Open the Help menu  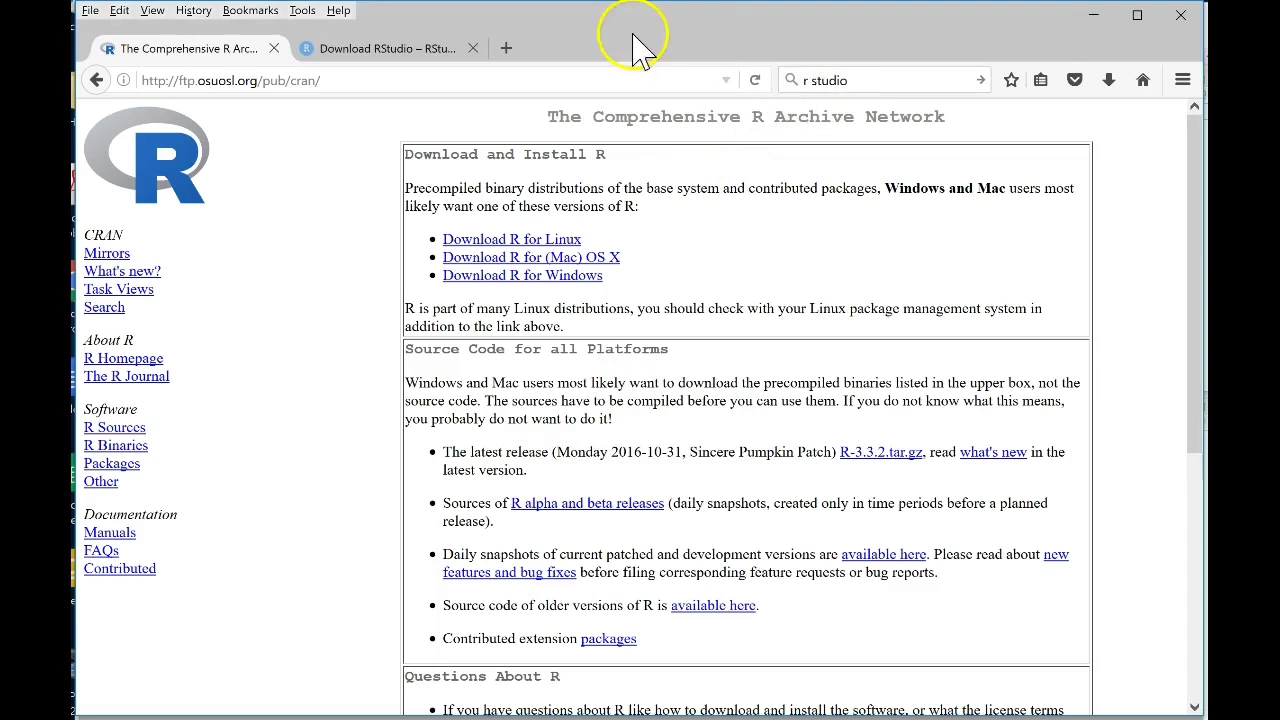(x=338, y=10)
